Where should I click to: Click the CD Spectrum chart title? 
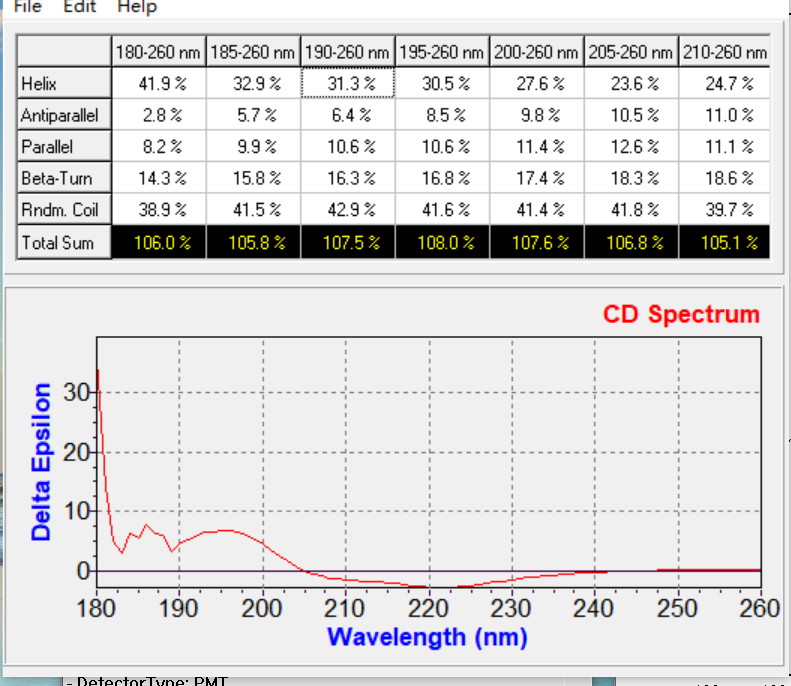pos(681,314)
